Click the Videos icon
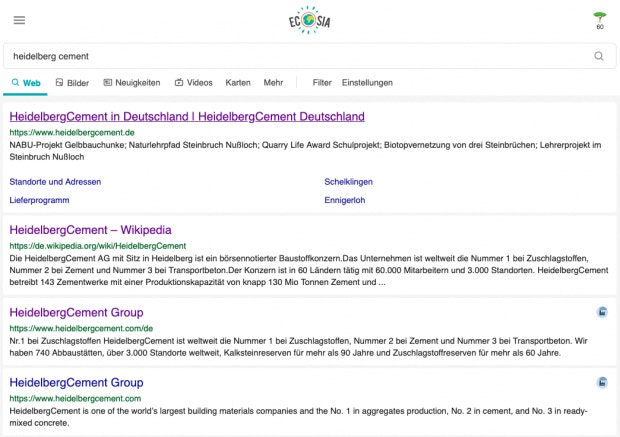620x437 pixels. [x=179, y=82]
